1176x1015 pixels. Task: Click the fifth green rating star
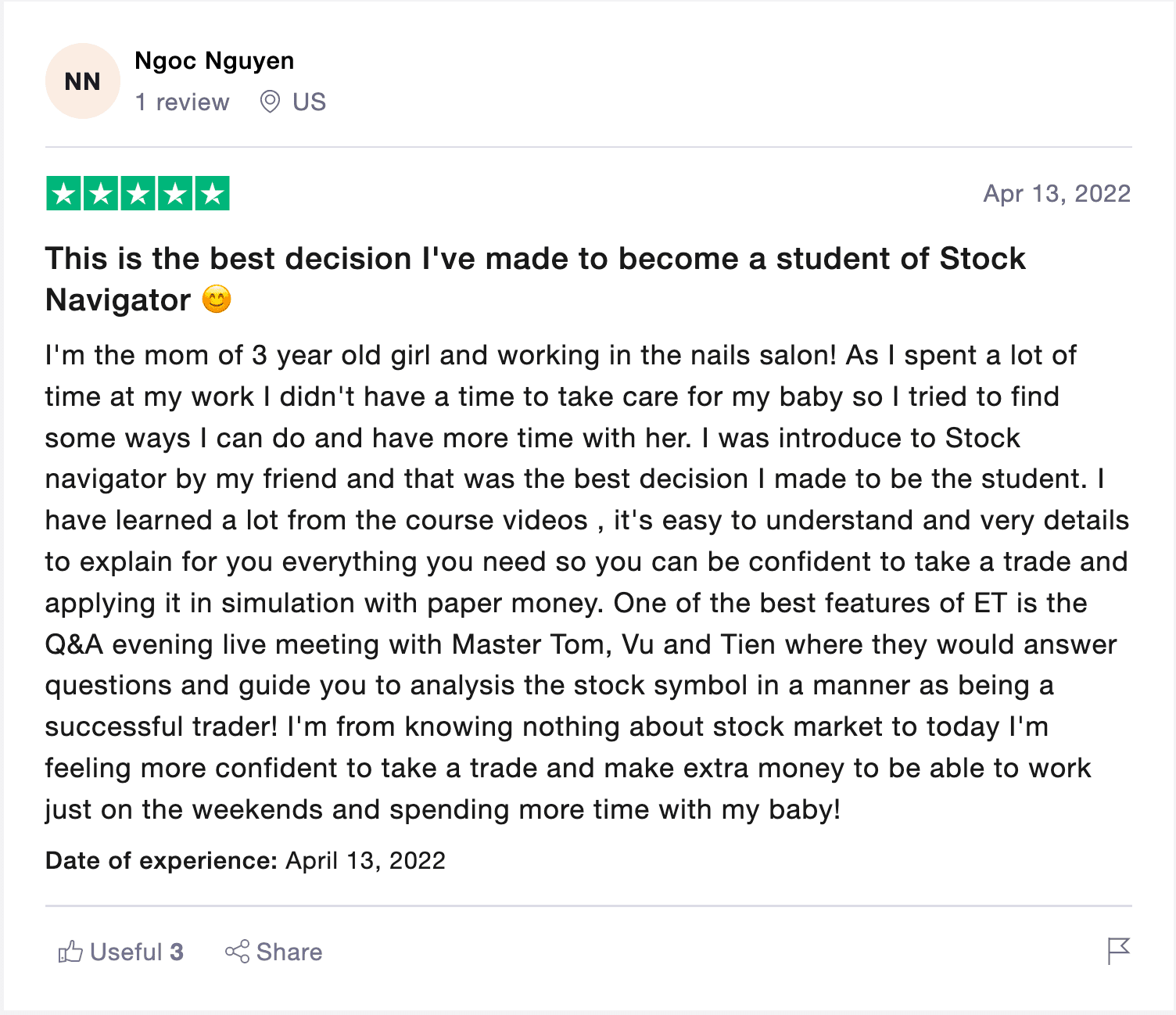tap(213, 194)
